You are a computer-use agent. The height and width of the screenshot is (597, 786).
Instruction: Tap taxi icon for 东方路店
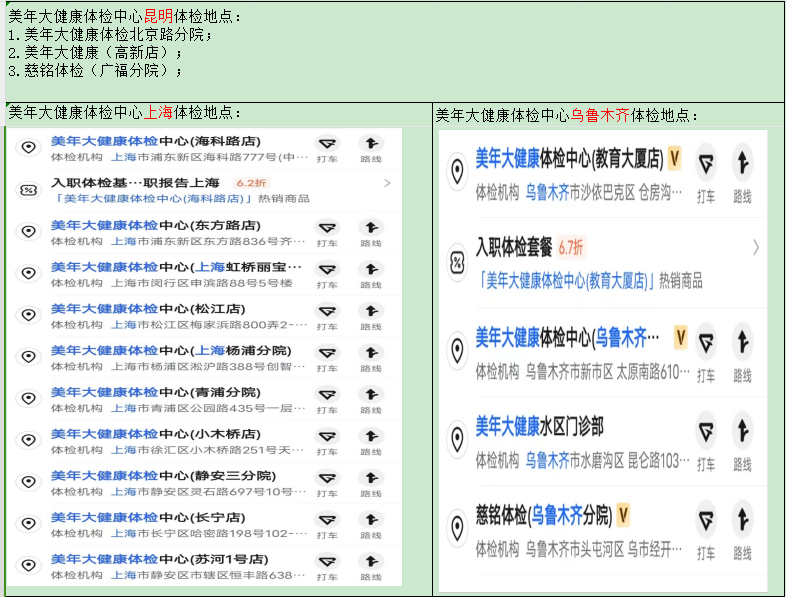click(x=327, y=230)
